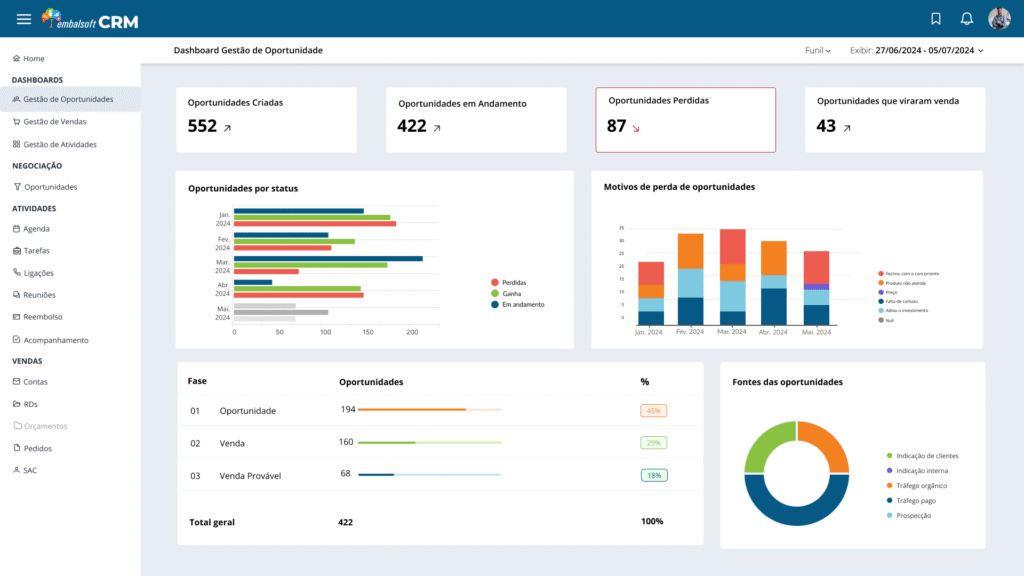Open the hamburger menu icon
Viewport: 1024px width, 576px height.
(24, 19)
